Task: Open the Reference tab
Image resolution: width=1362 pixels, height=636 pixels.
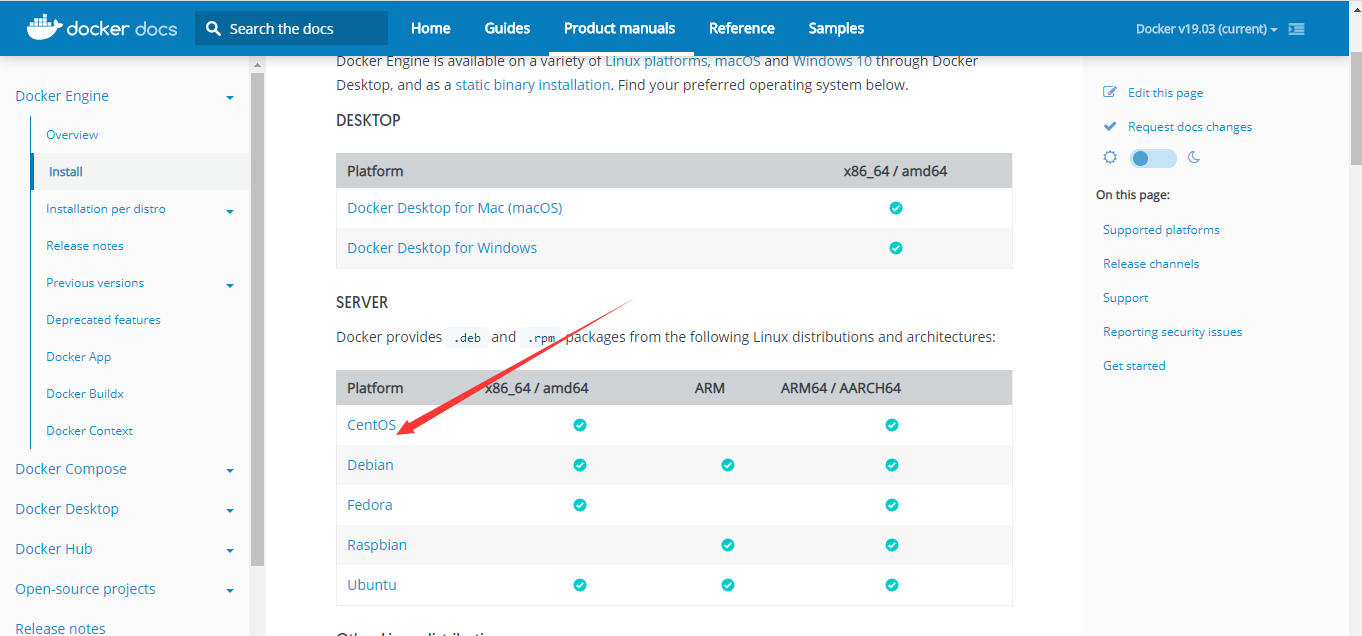Action: [741, 28]
